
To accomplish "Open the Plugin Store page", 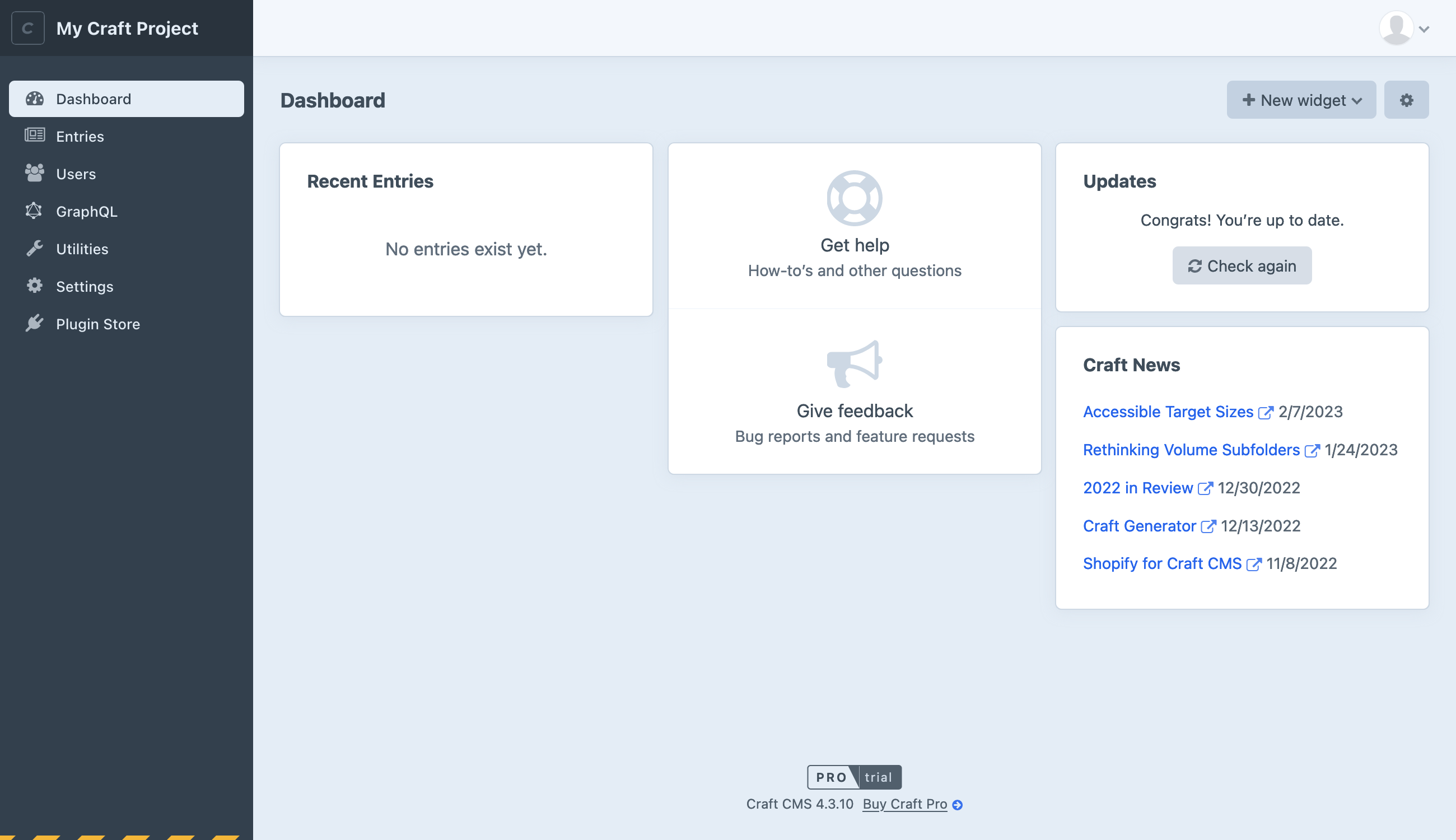I will [127, 324].
